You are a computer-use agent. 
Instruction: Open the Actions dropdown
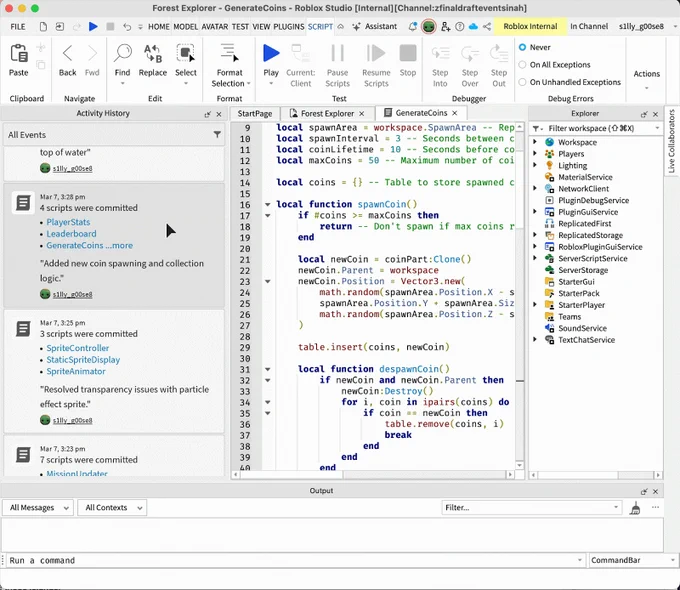click(647, 78)
